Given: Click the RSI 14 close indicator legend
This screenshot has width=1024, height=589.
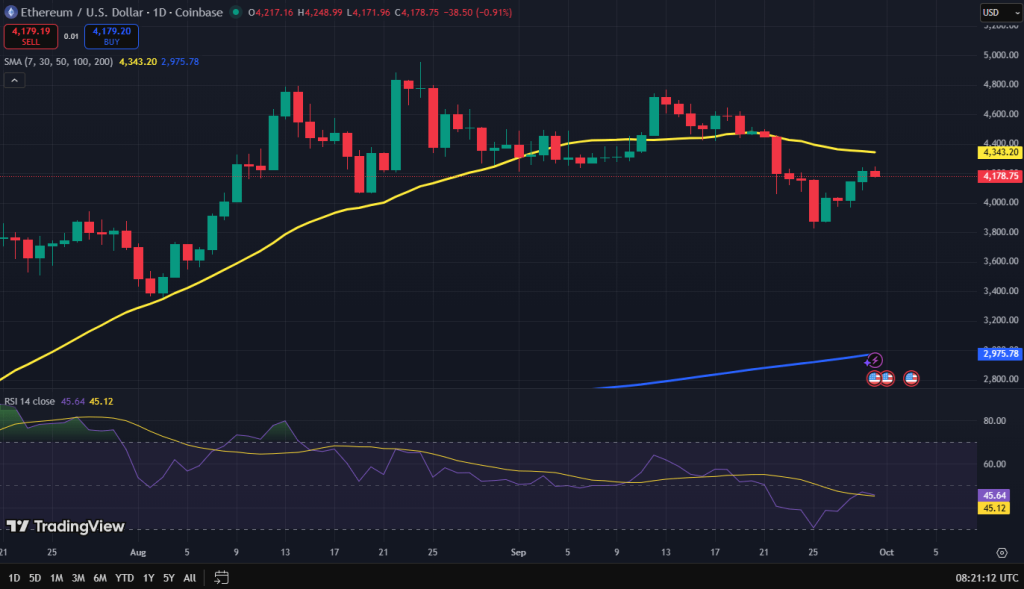Looking at the screenshot, I should click(x=29, y=401).
